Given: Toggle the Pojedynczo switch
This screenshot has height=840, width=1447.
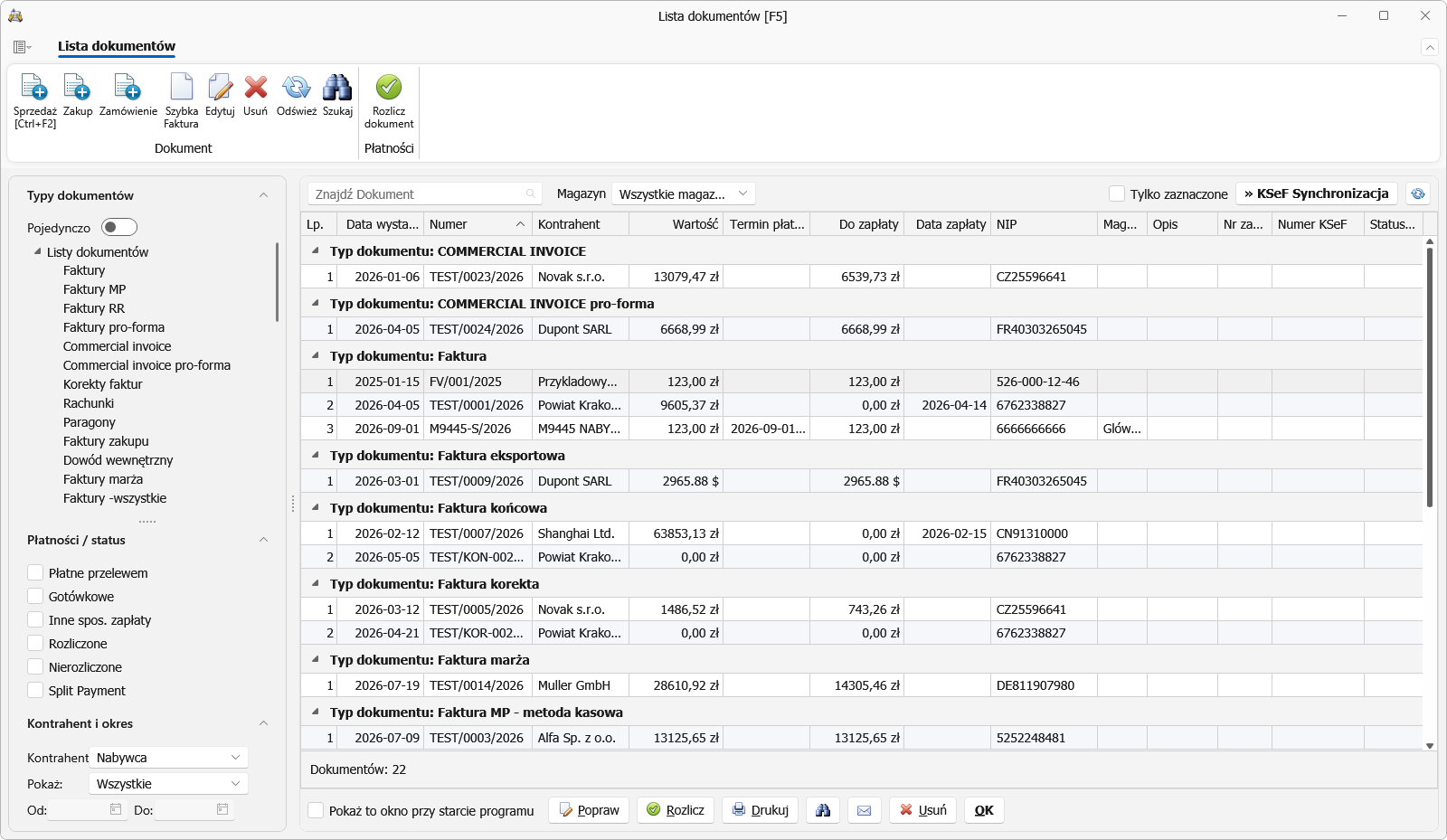Looking at the screenshot, I should coord(119,227).
